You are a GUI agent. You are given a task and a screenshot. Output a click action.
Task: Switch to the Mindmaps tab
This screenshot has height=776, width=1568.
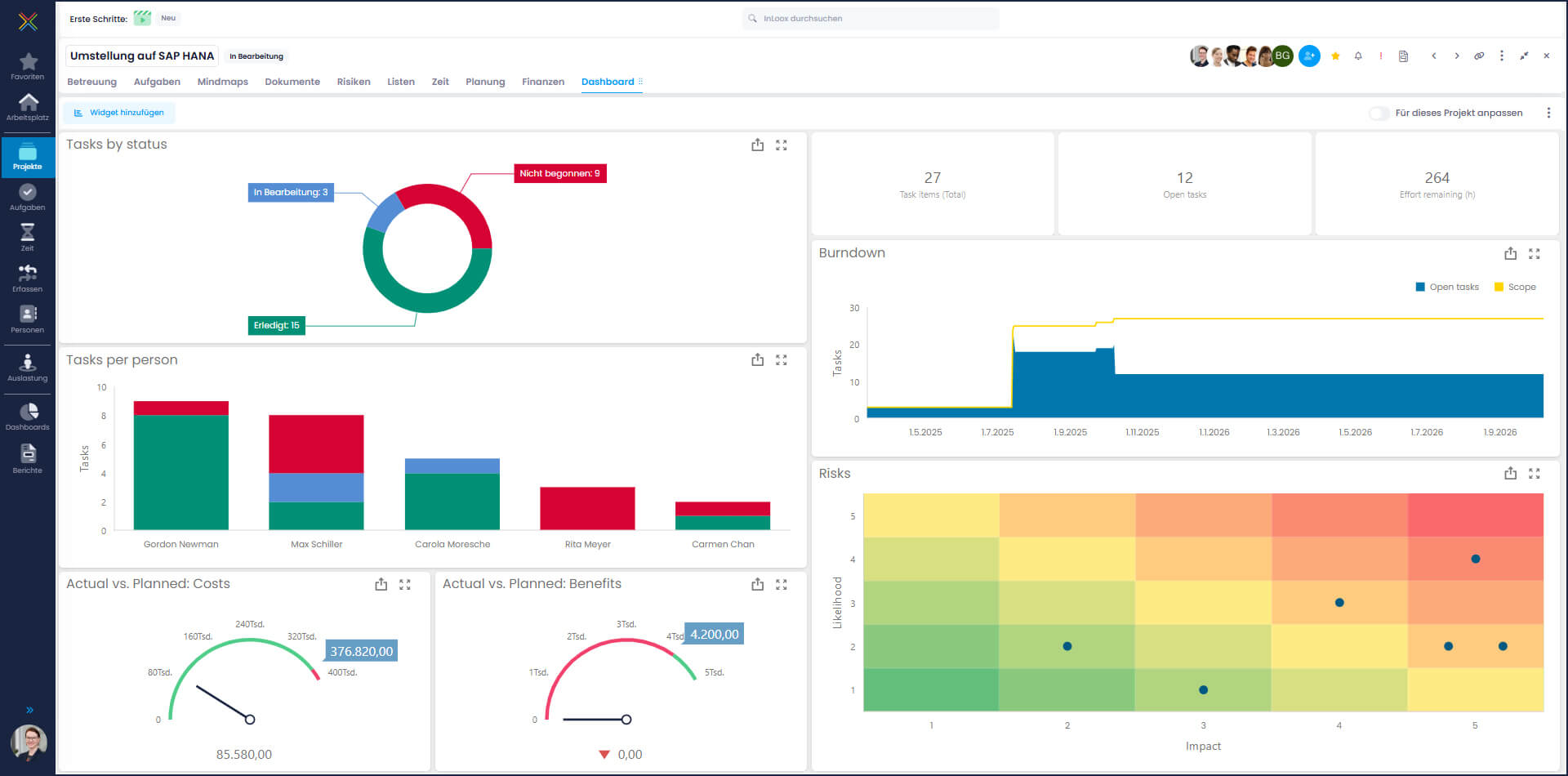tap(222, 82)
